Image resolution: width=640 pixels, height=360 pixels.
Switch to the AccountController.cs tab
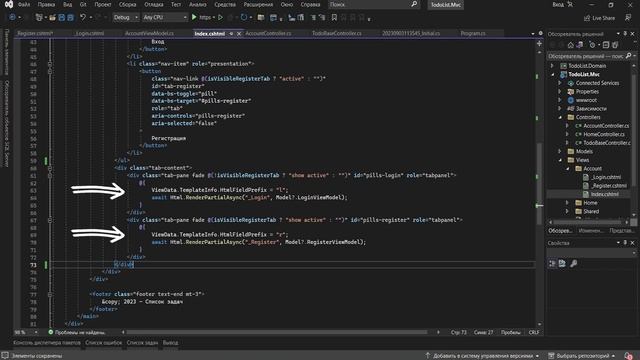coord(268,33)
